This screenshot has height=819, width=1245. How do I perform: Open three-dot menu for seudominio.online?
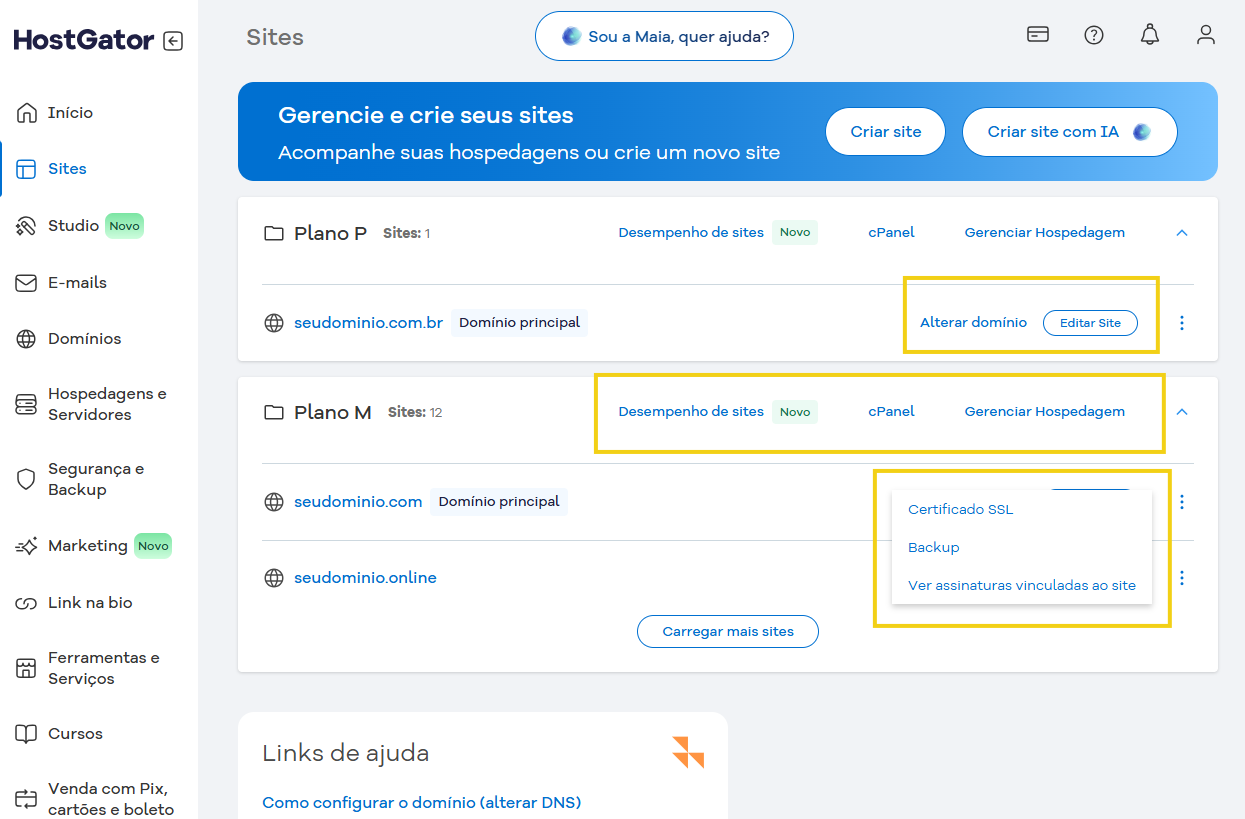[x=1182, y=578]
